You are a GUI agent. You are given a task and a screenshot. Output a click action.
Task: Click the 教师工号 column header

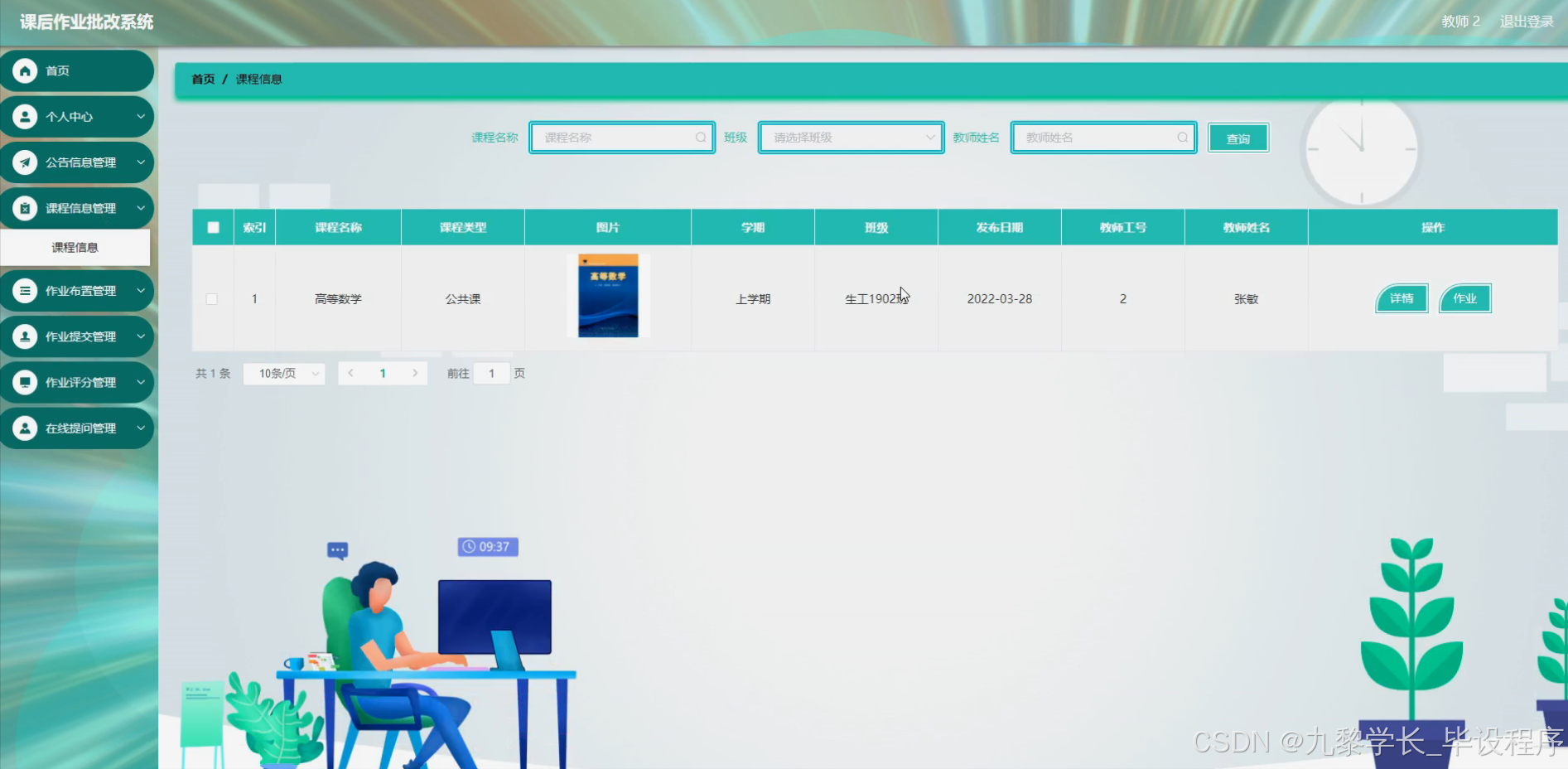click(1123, 227)
